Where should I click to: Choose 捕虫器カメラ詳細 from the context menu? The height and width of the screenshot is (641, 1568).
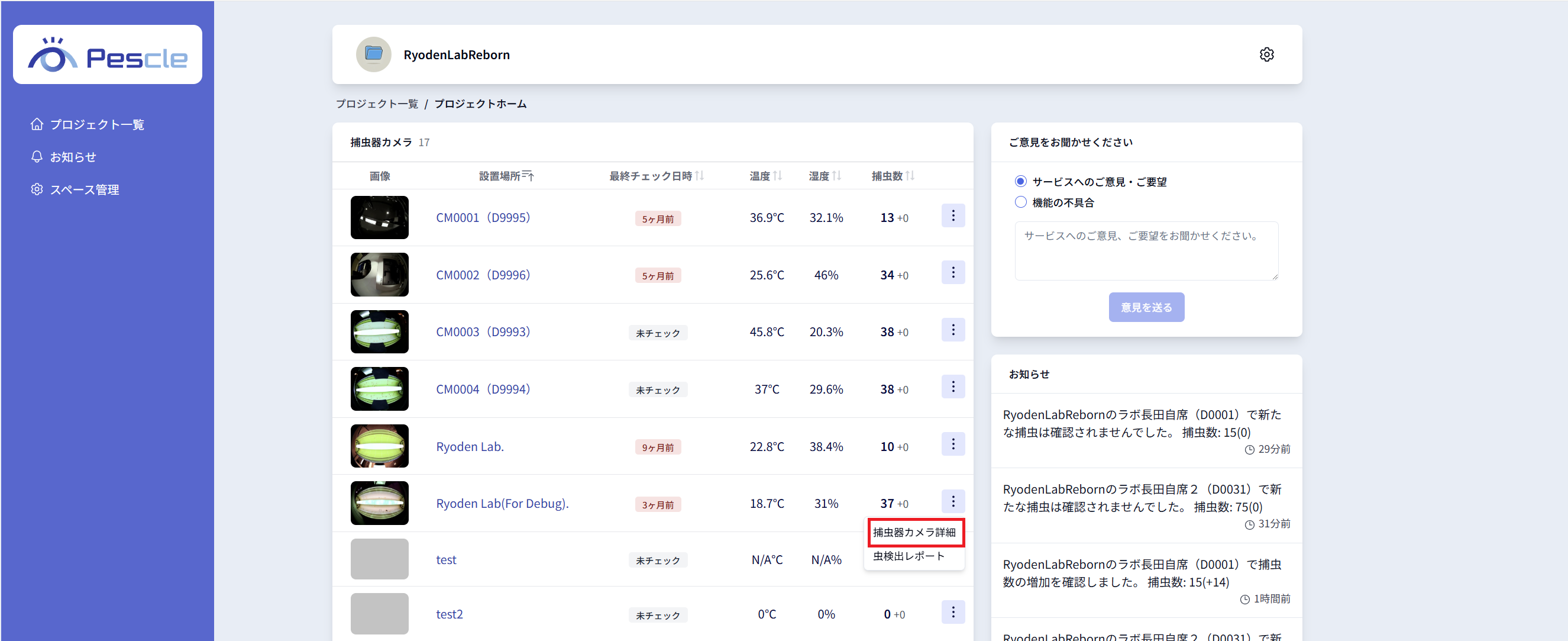tap(914, 533)
